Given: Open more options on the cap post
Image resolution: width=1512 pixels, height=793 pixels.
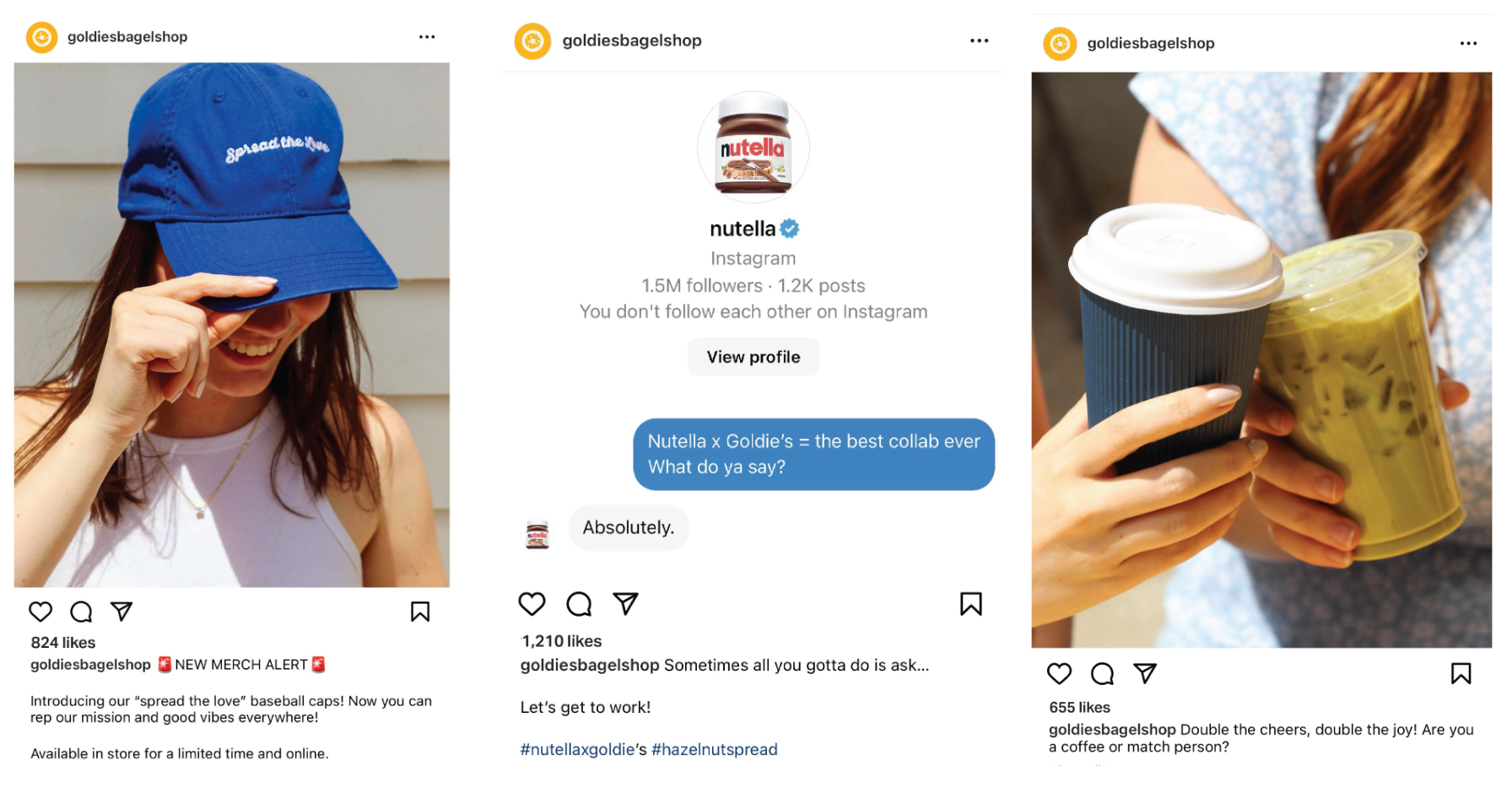Looking at the screenshot, I should 427,37.
